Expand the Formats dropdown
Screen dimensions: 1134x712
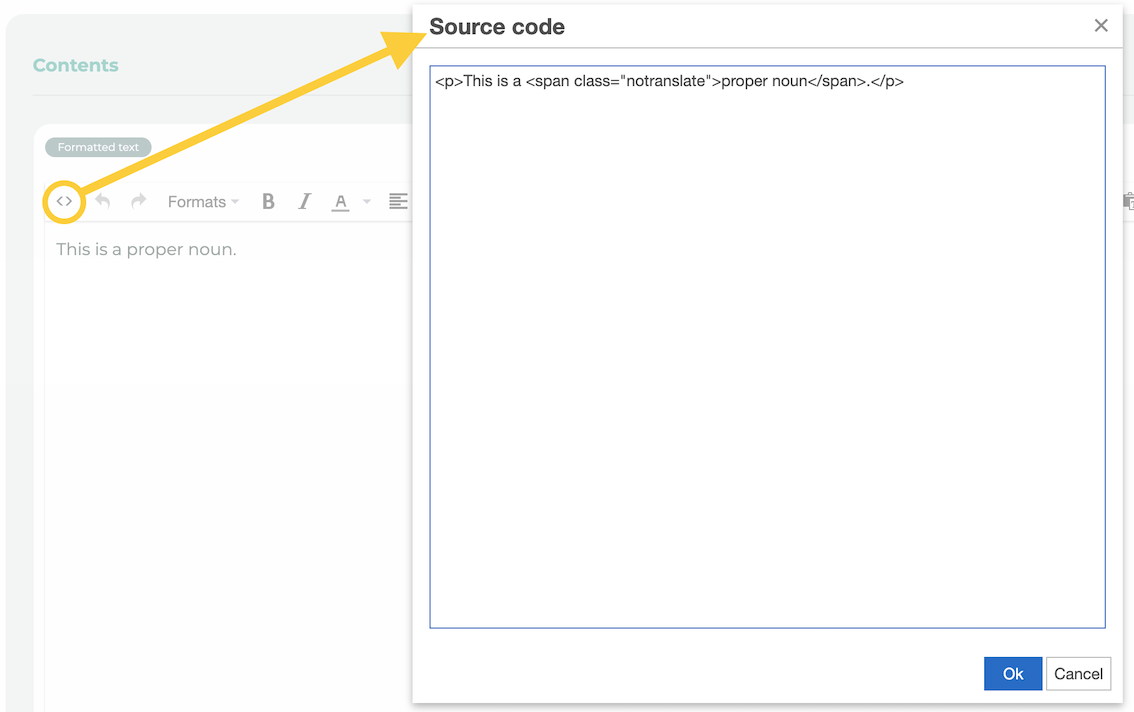(203, 202)
